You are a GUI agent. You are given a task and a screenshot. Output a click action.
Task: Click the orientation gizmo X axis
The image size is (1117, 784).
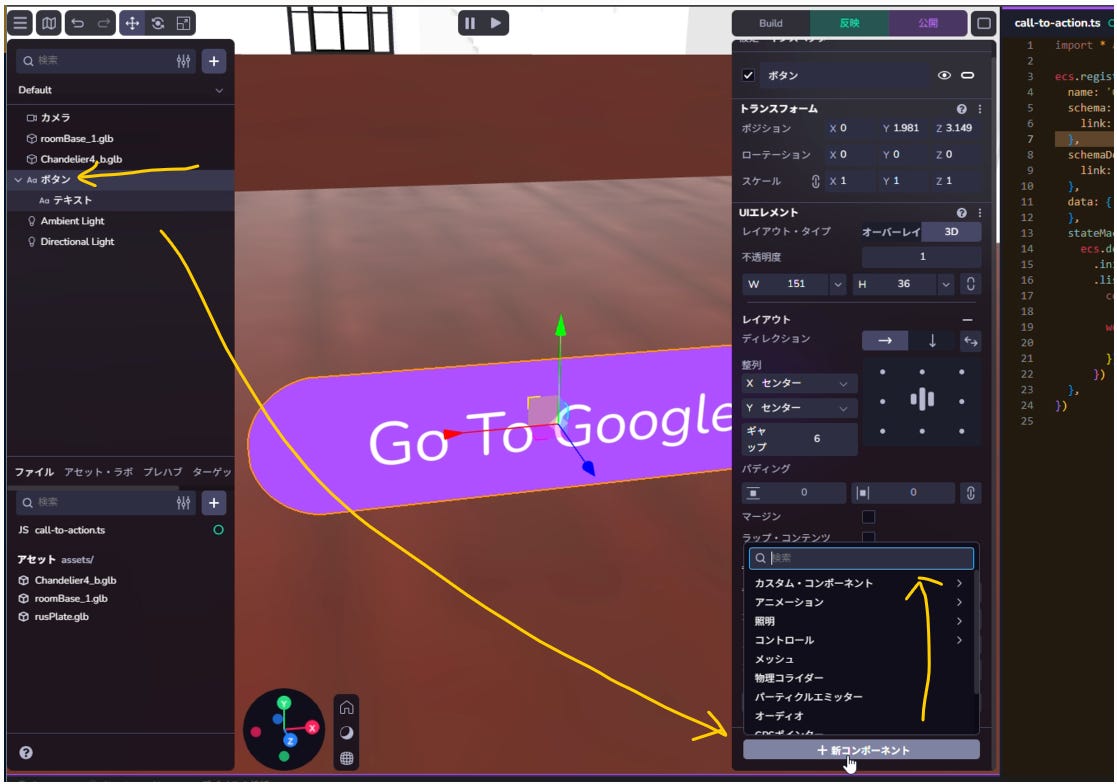tap(312, 728)
